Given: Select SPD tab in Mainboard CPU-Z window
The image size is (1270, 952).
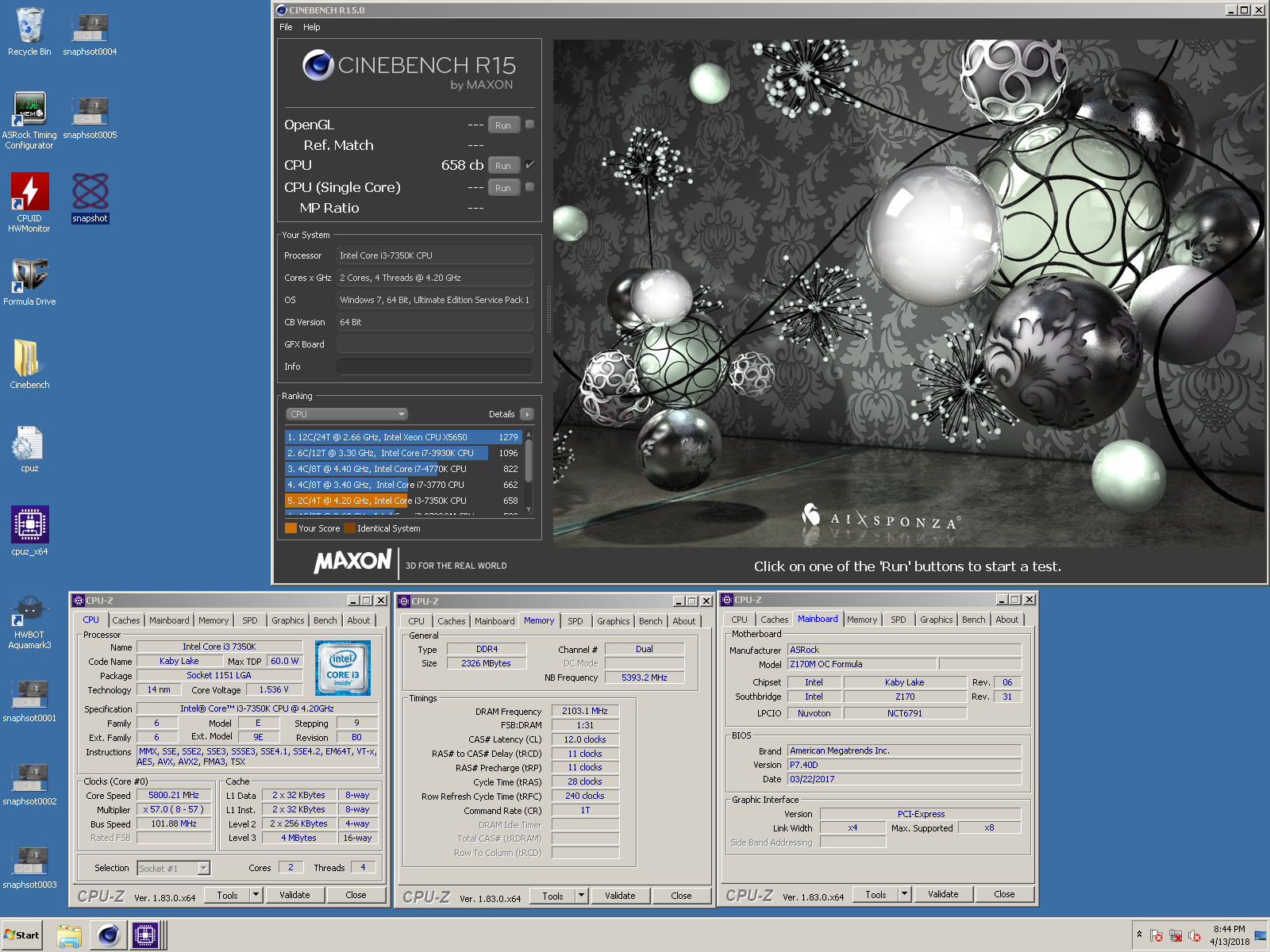Looking at the screenshot, I should coord(898,620).
